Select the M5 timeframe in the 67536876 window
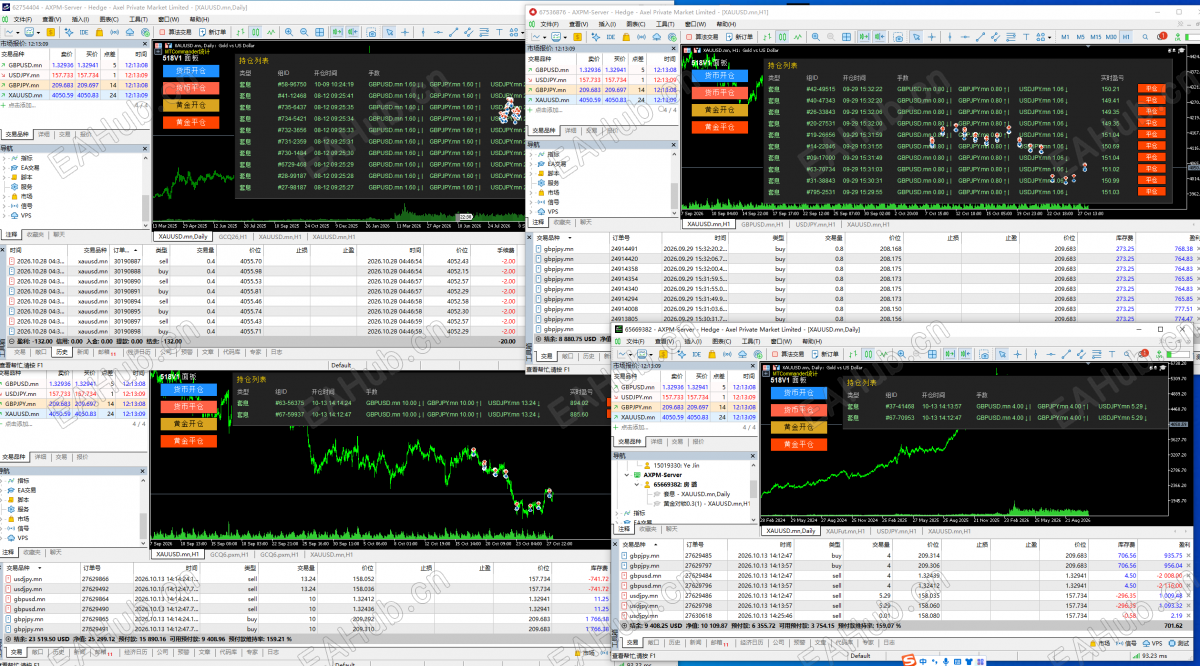 (x=1080, y=36)
